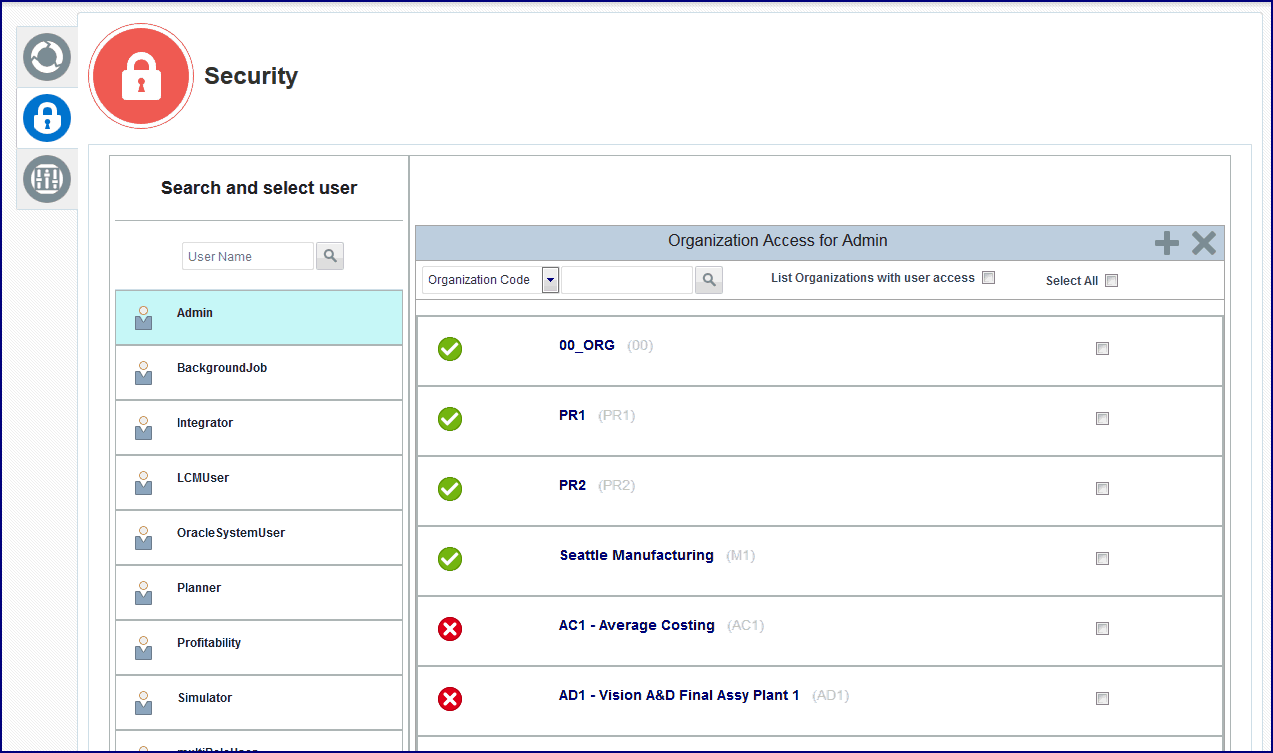This screenshot has height=753, width=1273.
Task: Click the BackgroundJob user avatar icon
Action: coord(144,373)
